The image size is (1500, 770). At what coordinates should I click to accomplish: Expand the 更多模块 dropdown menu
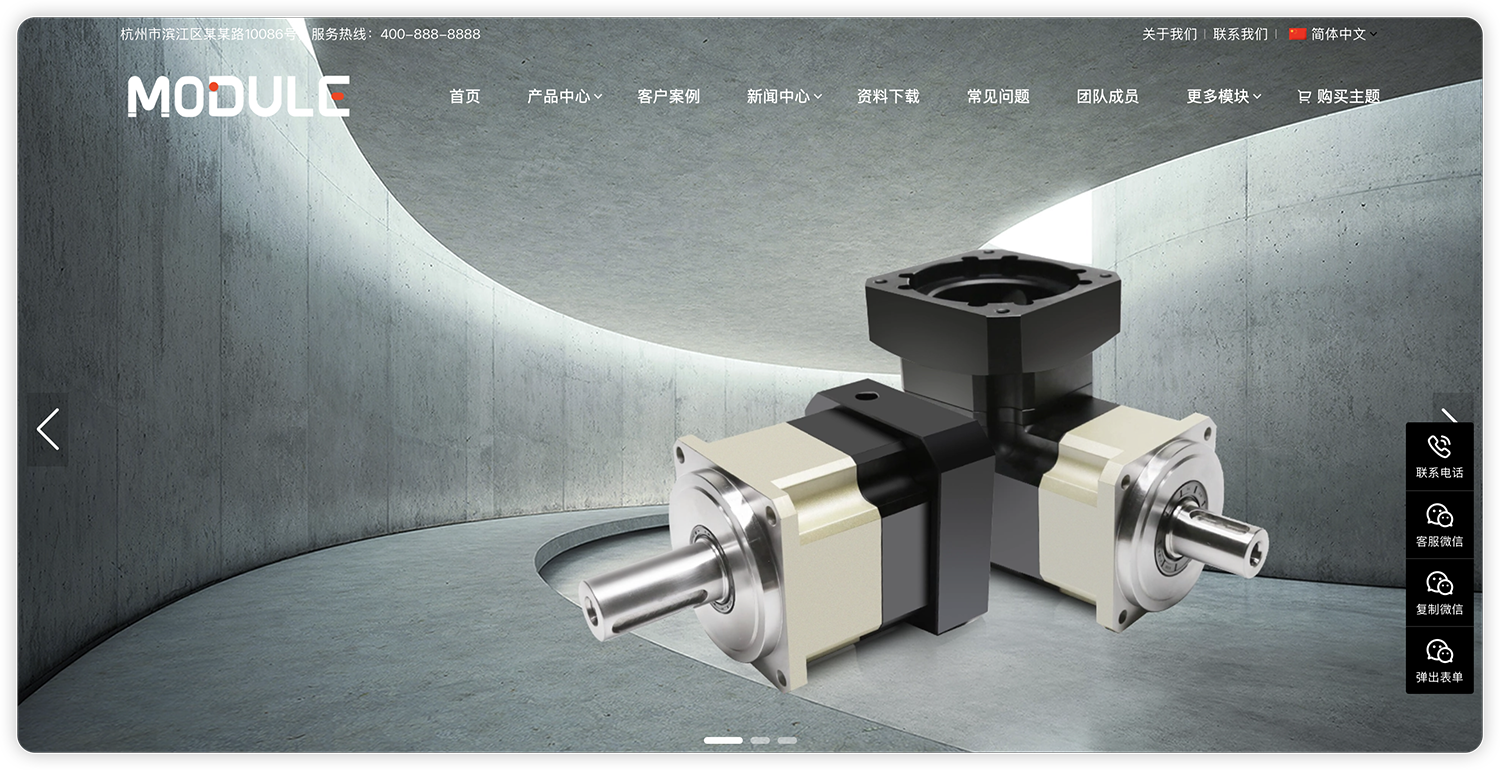pos(1223,97)
